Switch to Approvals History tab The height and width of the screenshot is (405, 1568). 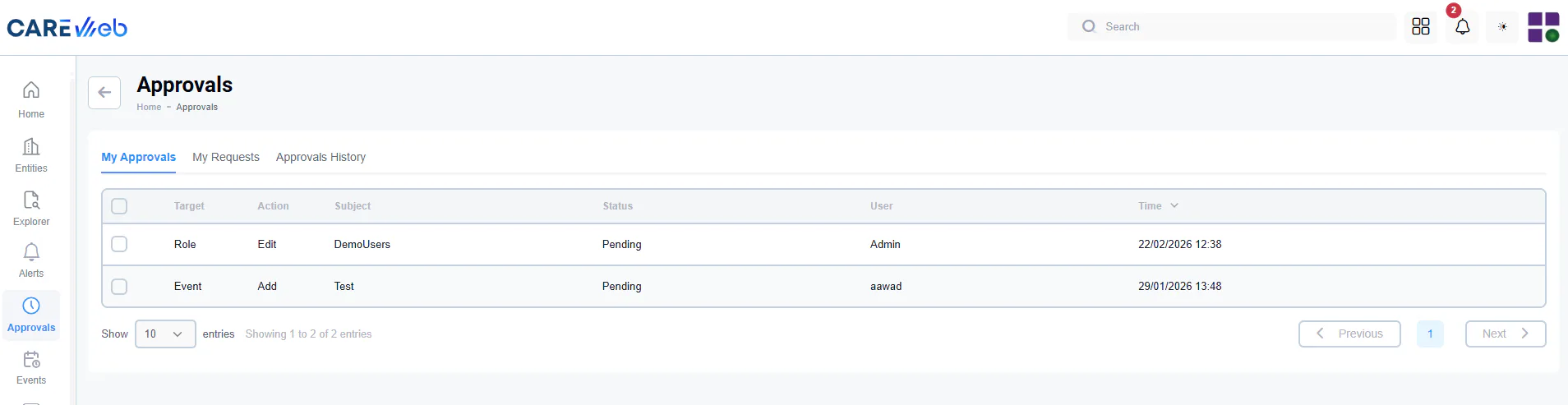(x=321, y=157)
